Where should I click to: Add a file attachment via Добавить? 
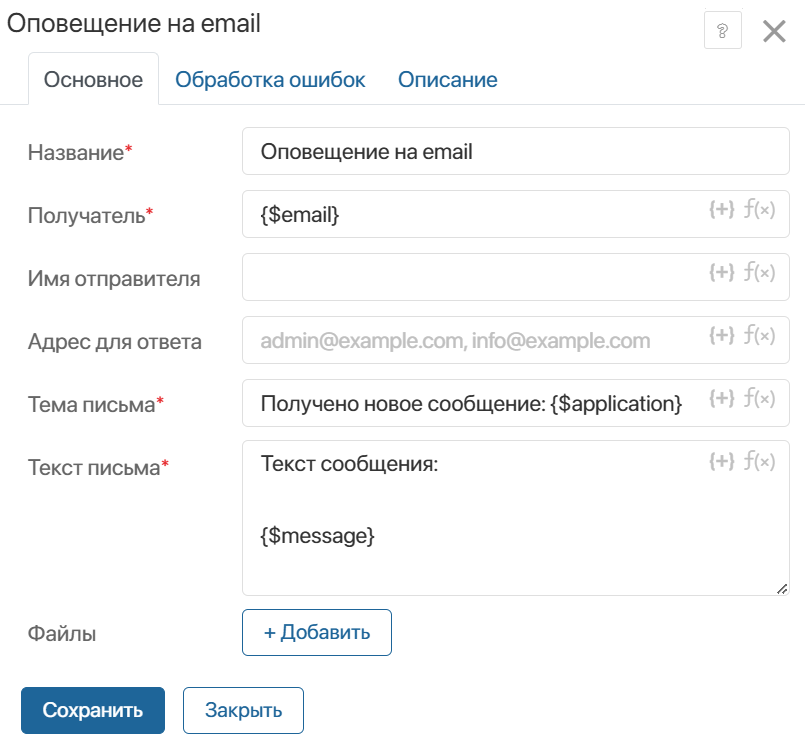(316, 632)
